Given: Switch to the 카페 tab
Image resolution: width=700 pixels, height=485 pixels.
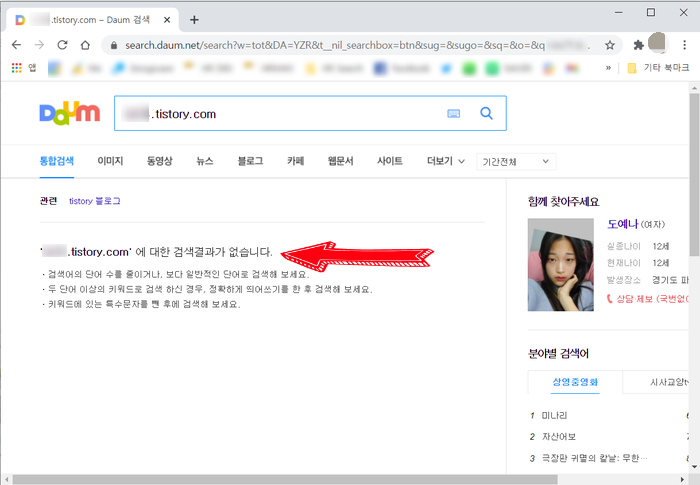Looking at the screenshot, I should (x=296, y=161).
